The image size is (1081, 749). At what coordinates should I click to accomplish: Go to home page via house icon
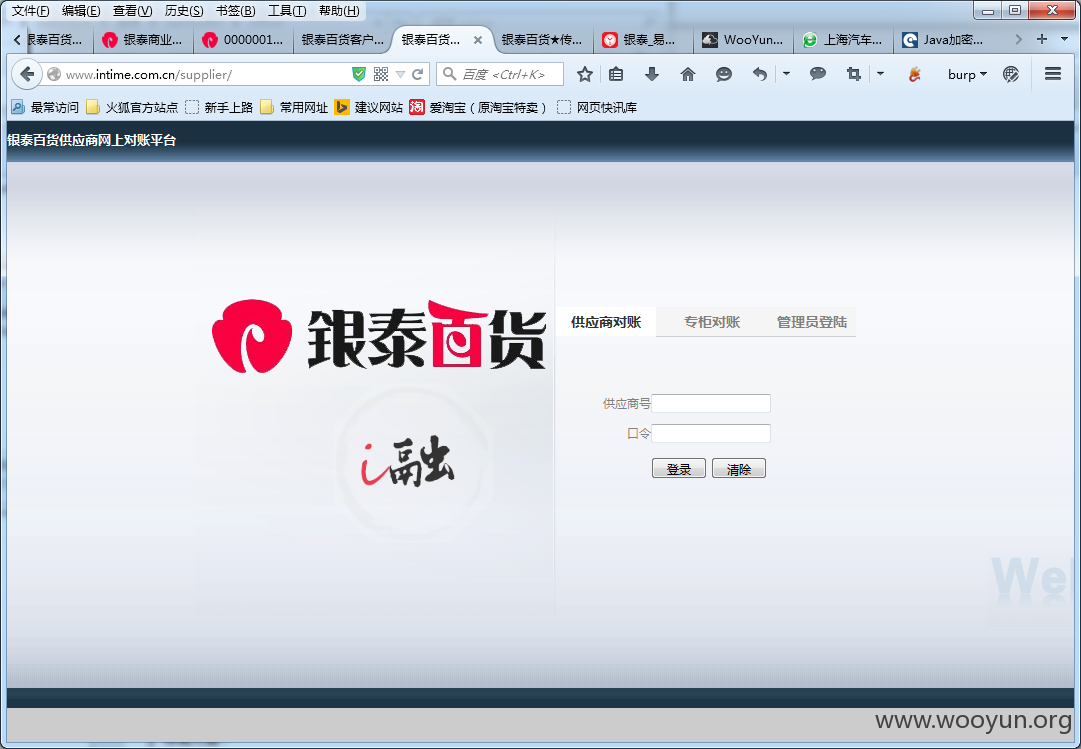pos(687,74)
